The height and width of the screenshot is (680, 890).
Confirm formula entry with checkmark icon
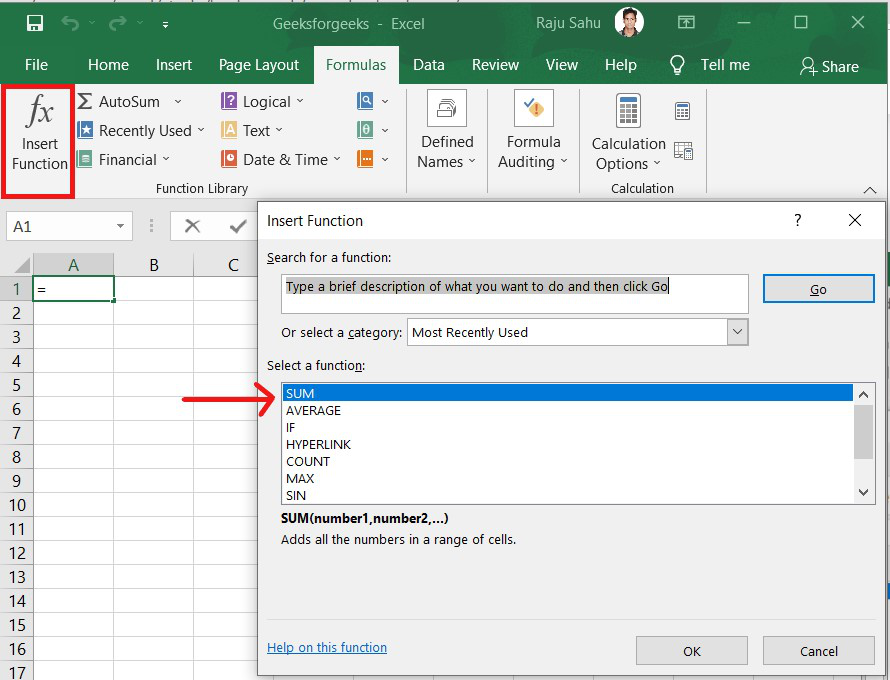tap(238, 226)
